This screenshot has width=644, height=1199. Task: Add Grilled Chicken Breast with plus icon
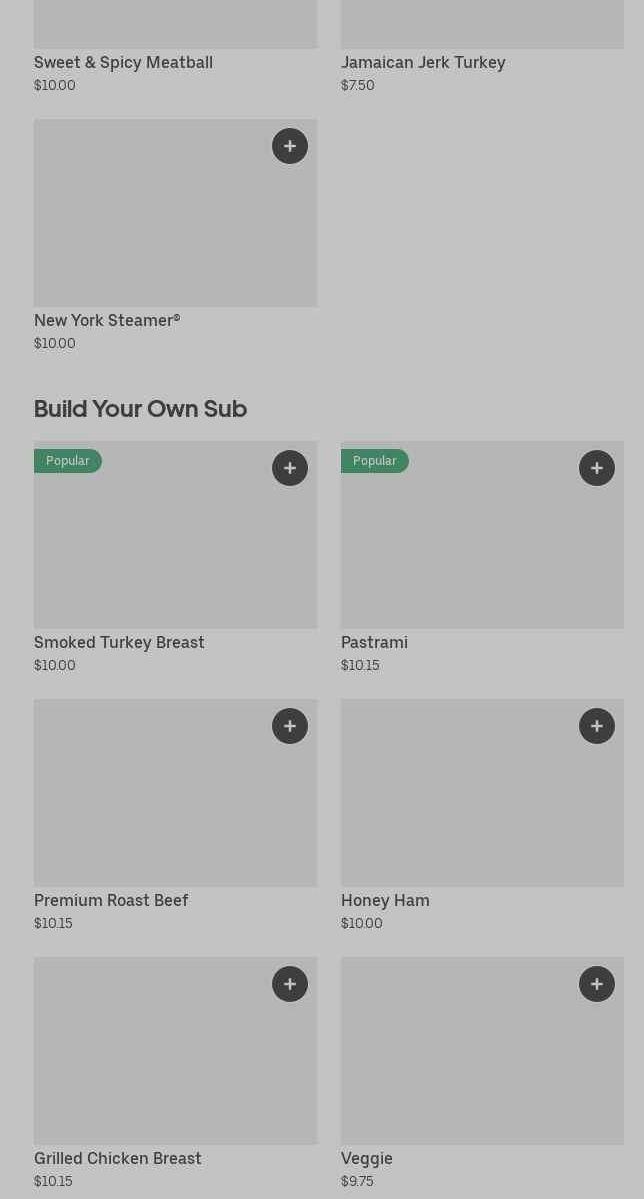pos(290,984)
